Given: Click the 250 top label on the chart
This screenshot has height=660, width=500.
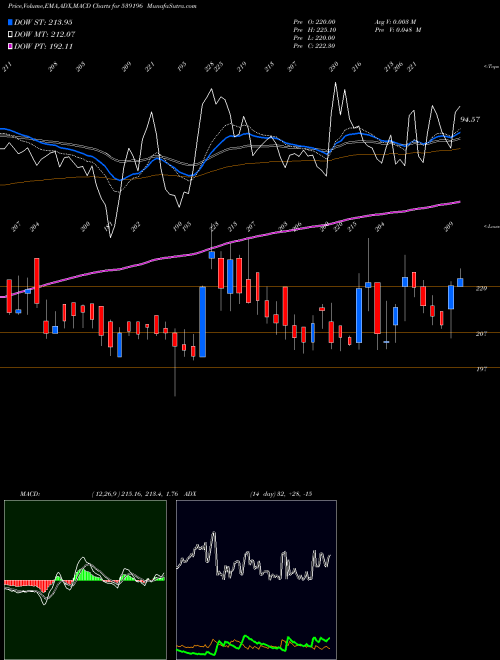Looking at the screenshot, I should 334,67.
